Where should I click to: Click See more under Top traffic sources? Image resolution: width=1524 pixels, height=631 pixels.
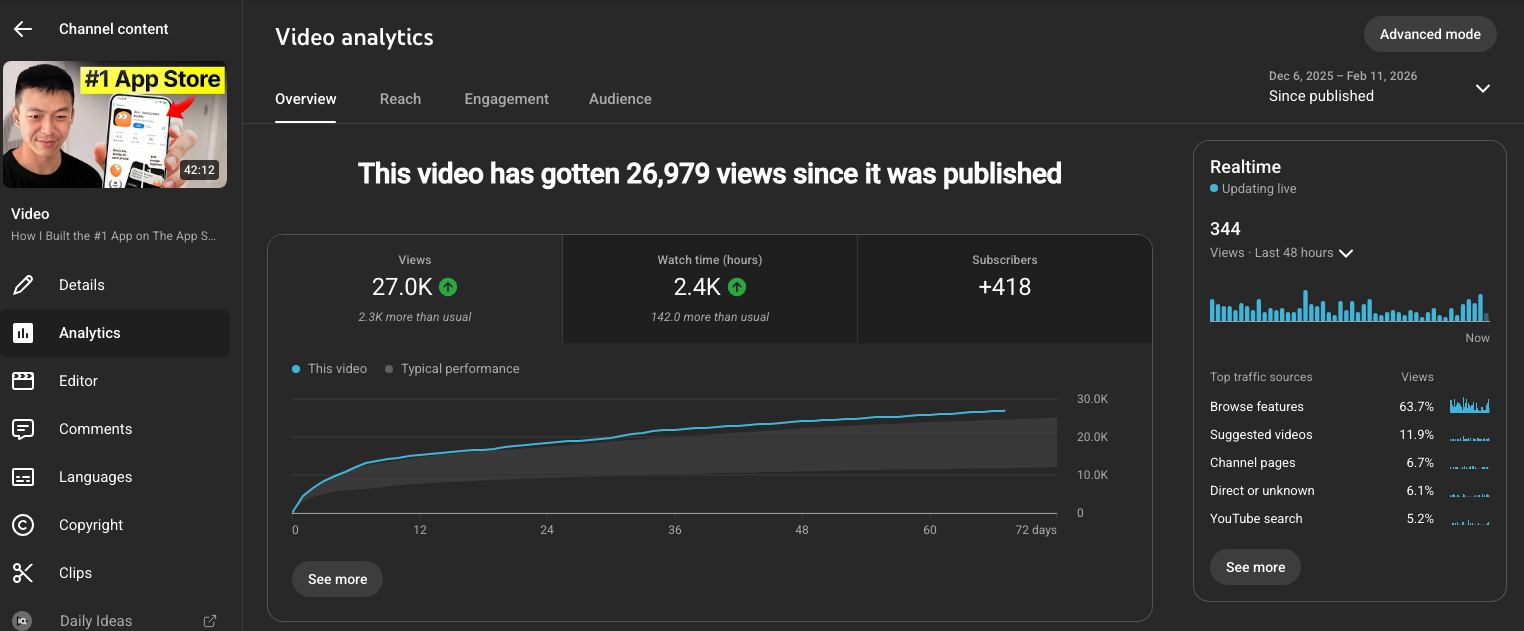(x=1255, y=567)
